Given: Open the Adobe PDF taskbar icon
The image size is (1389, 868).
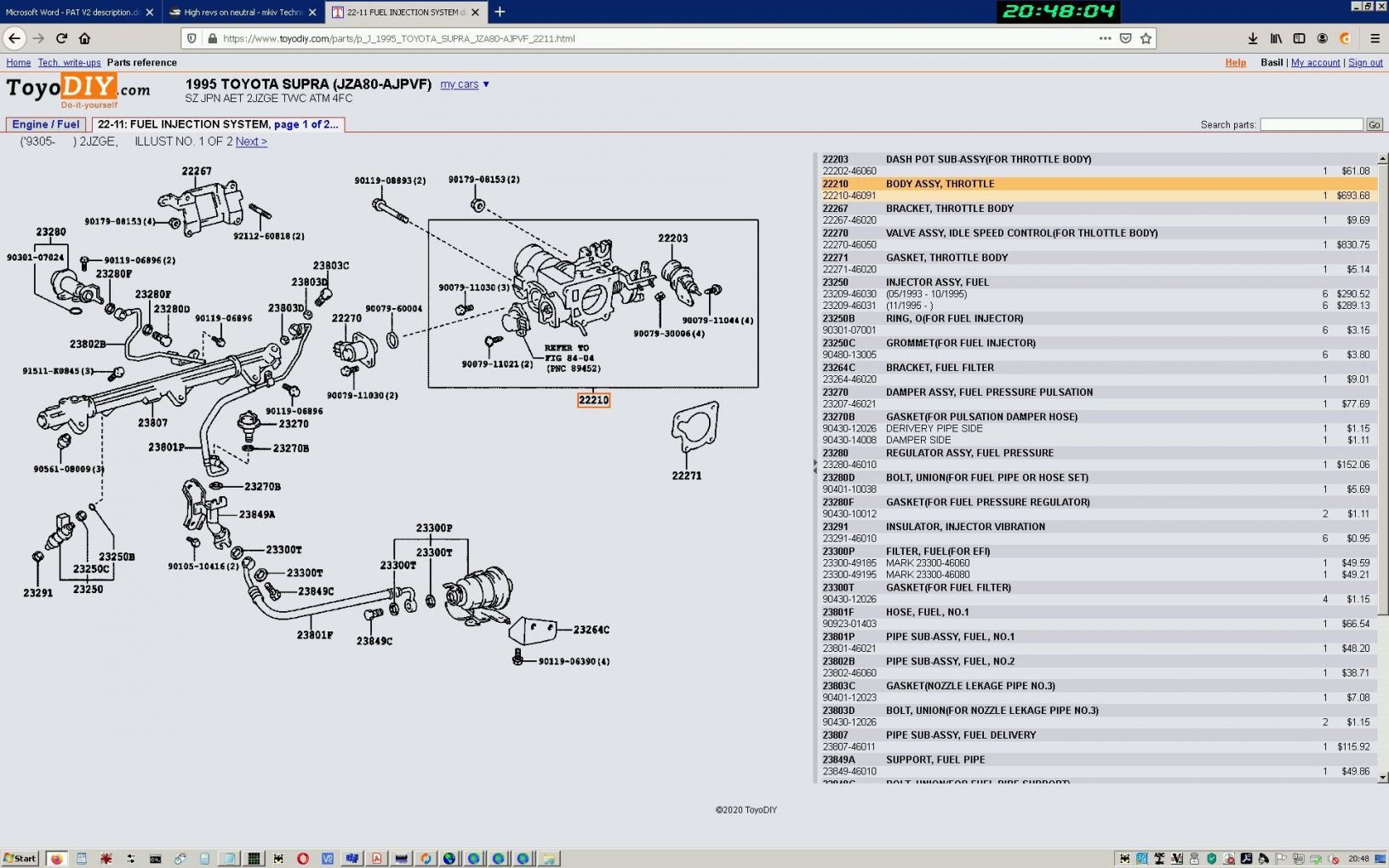Looking at the screenshot, I should pos(376,859).
